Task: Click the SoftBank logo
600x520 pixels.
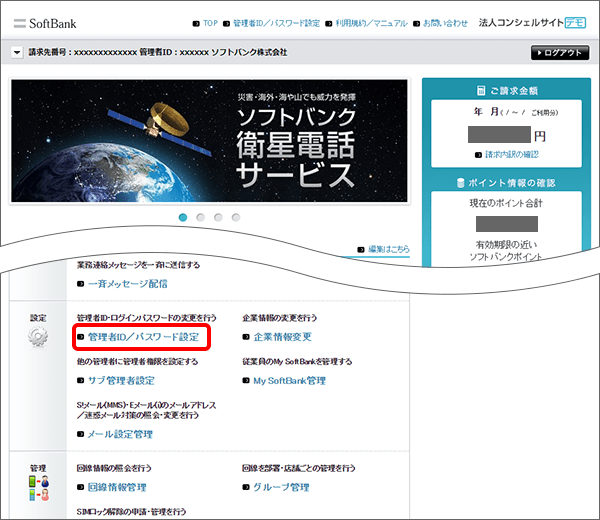Action: 45,23
